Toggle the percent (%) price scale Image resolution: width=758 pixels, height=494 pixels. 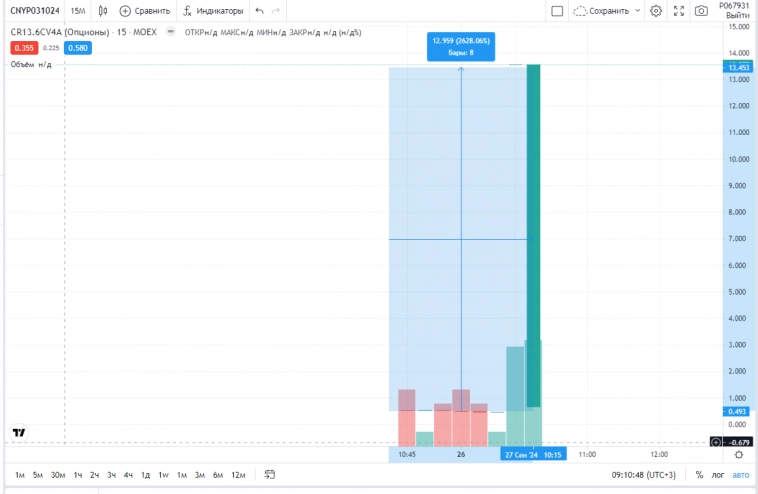click(x=699, y=475)
